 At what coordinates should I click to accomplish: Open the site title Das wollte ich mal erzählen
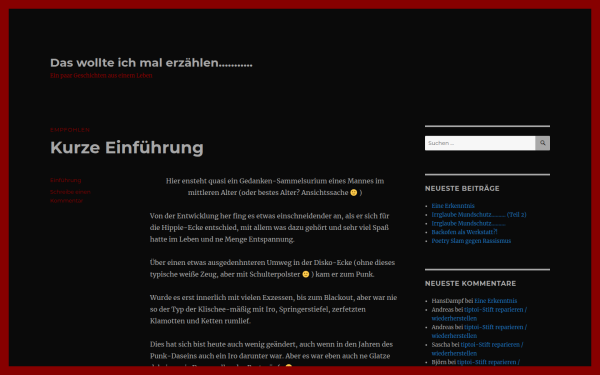151,63
